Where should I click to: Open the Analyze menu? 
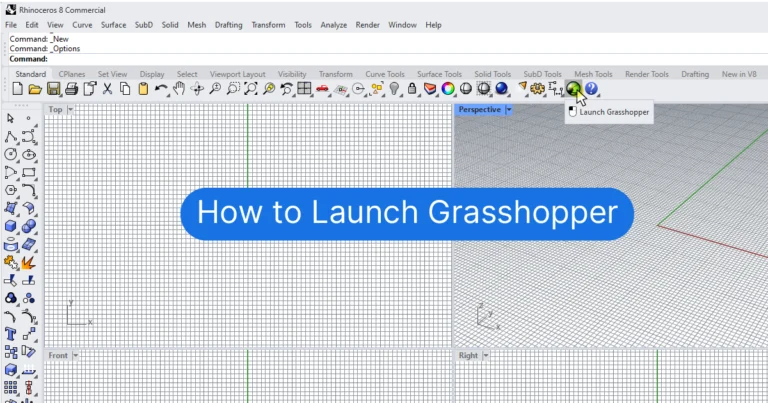(334, 25)
